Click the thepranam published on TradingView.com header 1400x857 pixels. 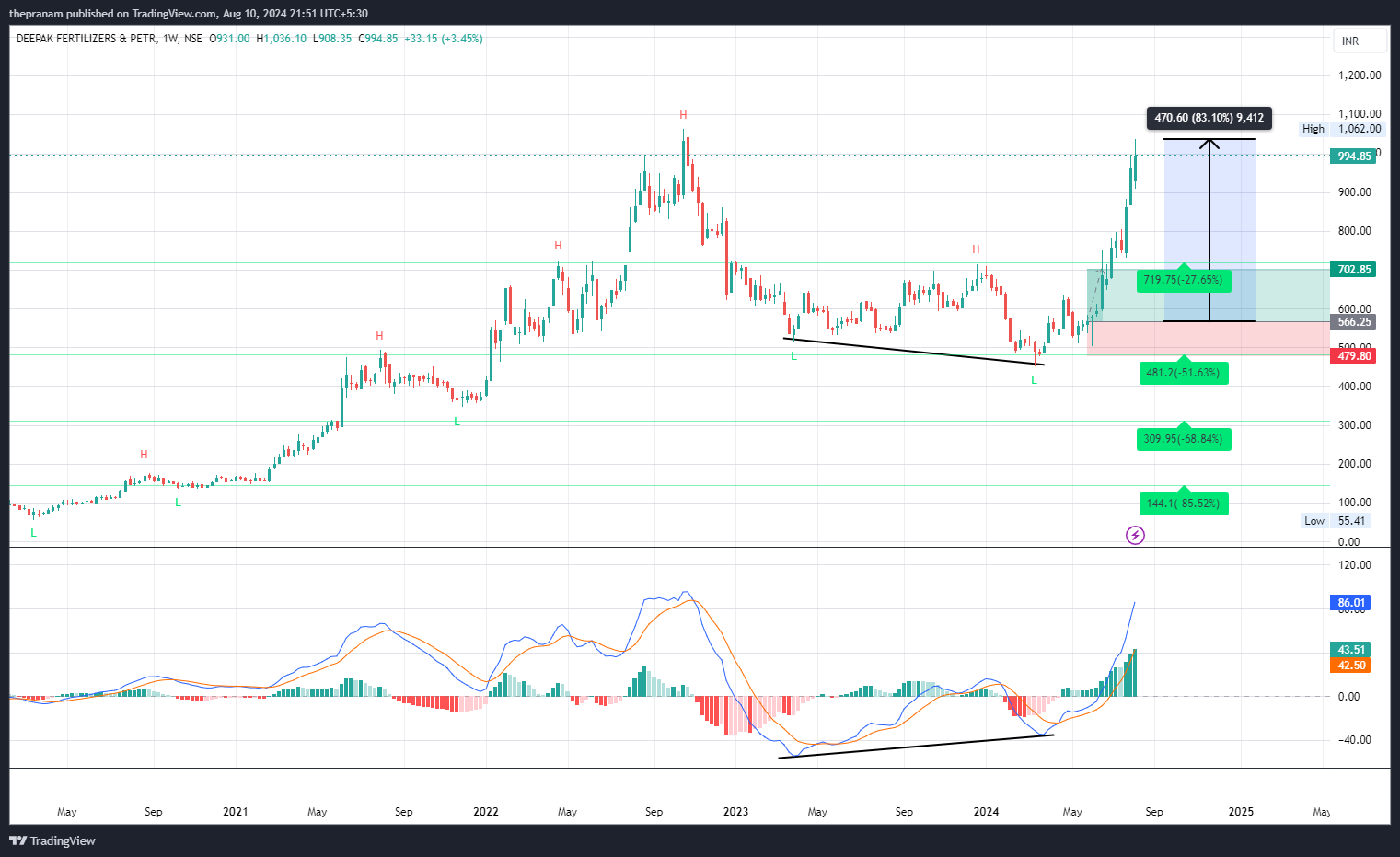[189, 14]
